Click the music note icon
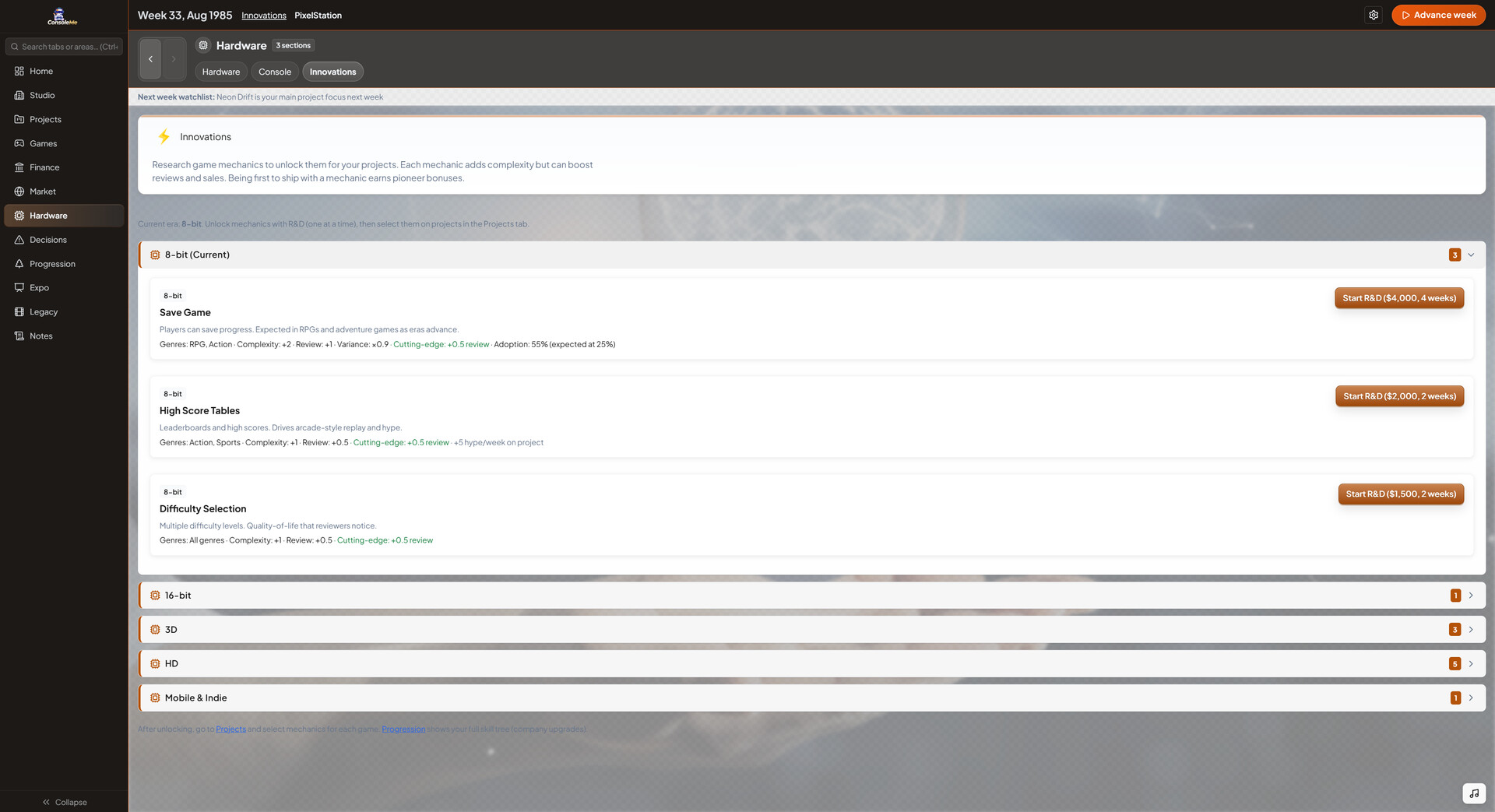This screenshot has height=812, width=1495. coord(1473,793)
